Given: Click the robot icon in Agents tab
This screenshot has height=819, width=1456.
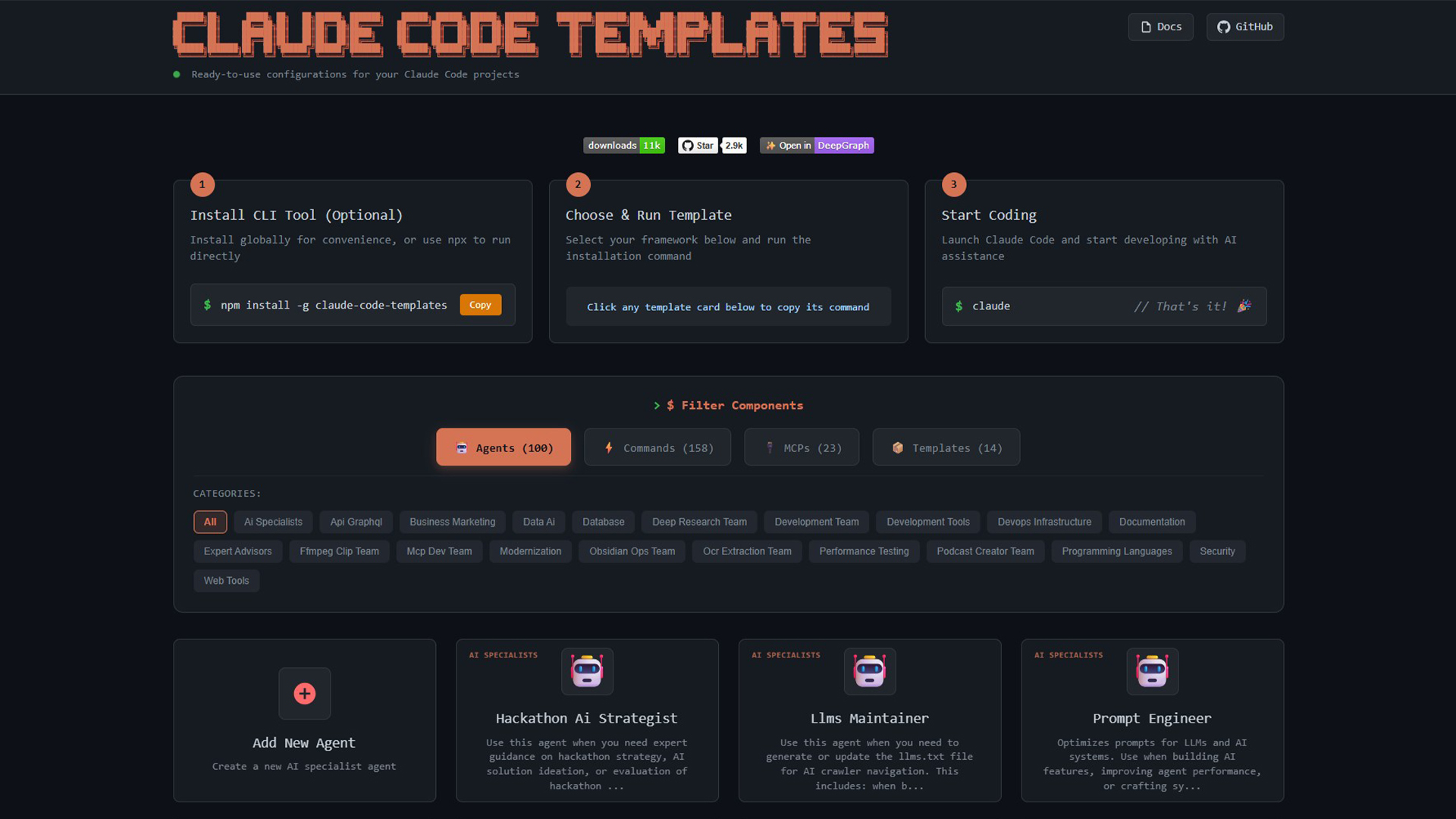Looking at the screenshot, I should click(x=461, y=448).
